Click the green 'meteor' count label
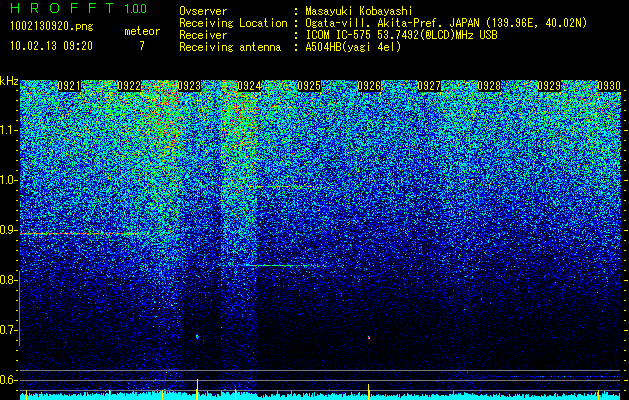Screen dimensions: 629x400 [x=142, y=31]
